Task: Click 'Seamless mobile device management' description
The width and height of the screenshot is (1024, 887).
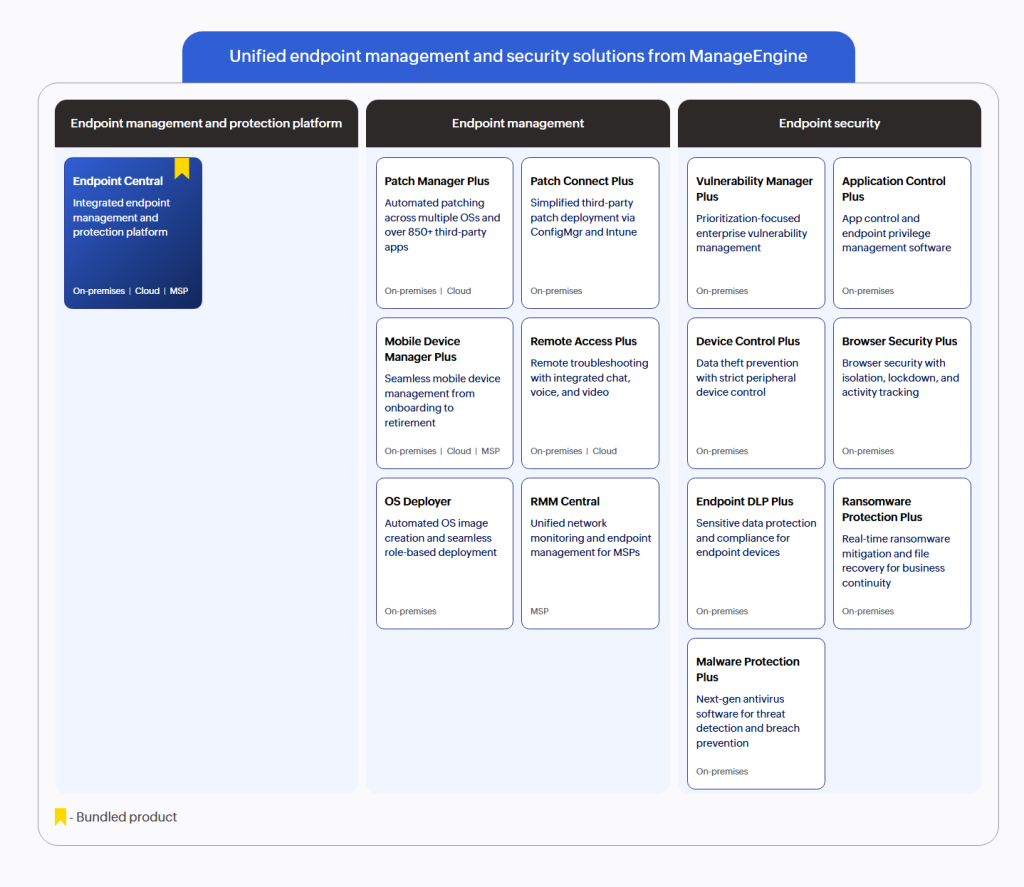Action: click(x=442, y=400)
